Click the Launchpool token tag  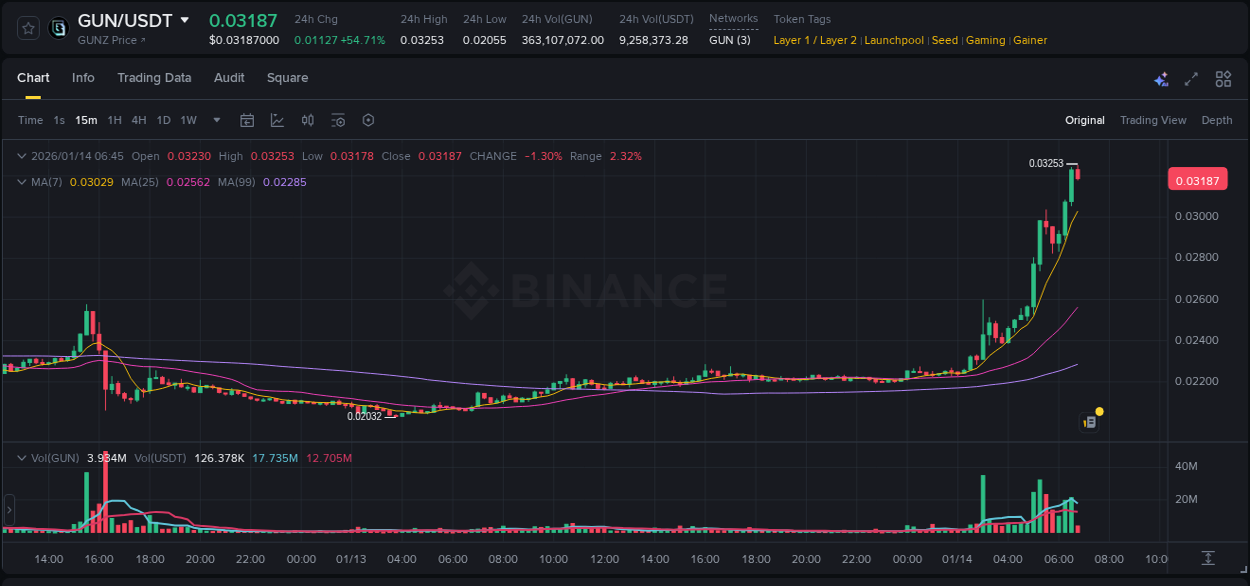pyautogui.click(x=894, y=40)
